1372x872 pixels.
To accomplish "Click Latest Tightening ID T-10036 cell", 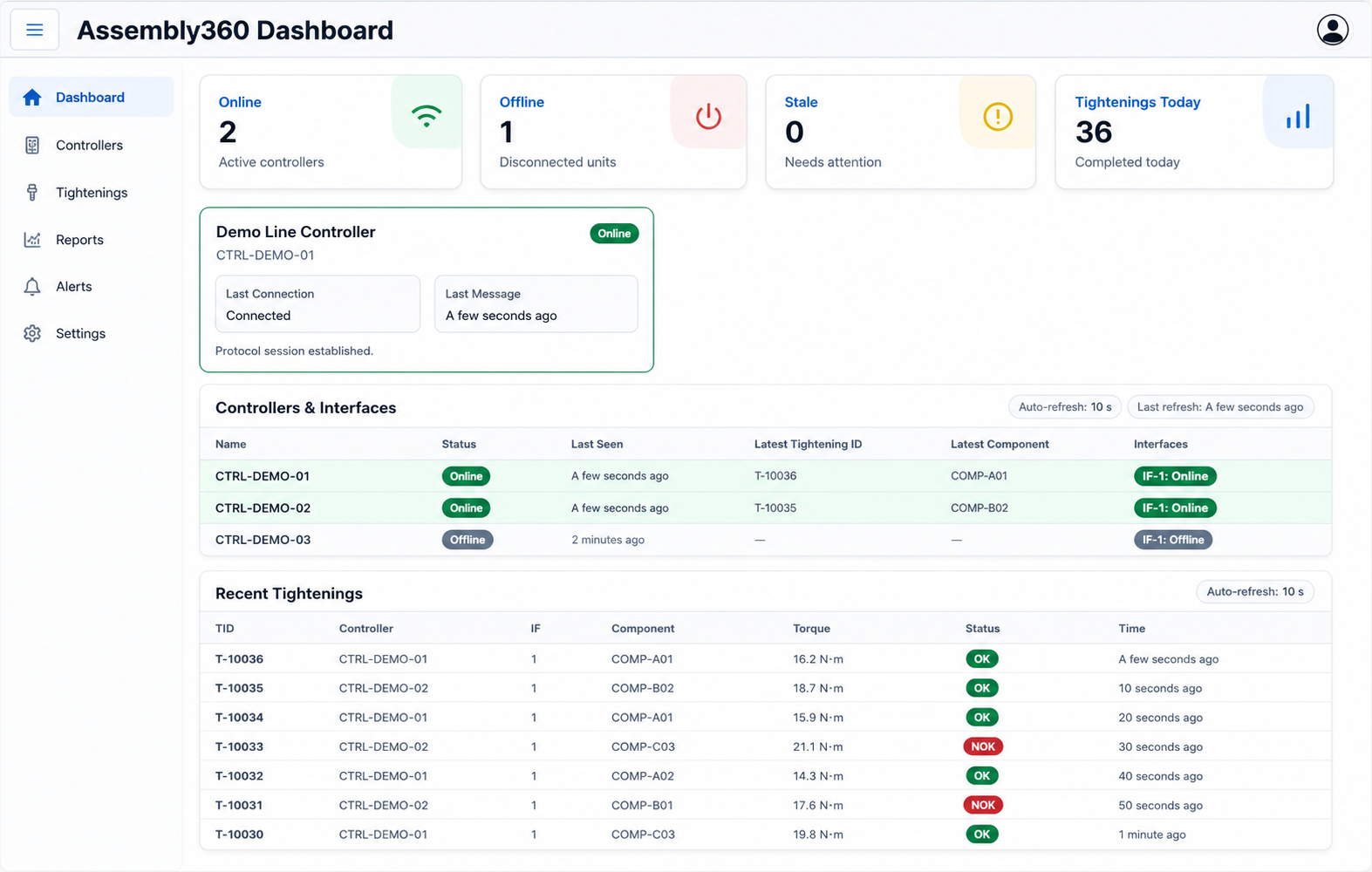I will 775,476.
